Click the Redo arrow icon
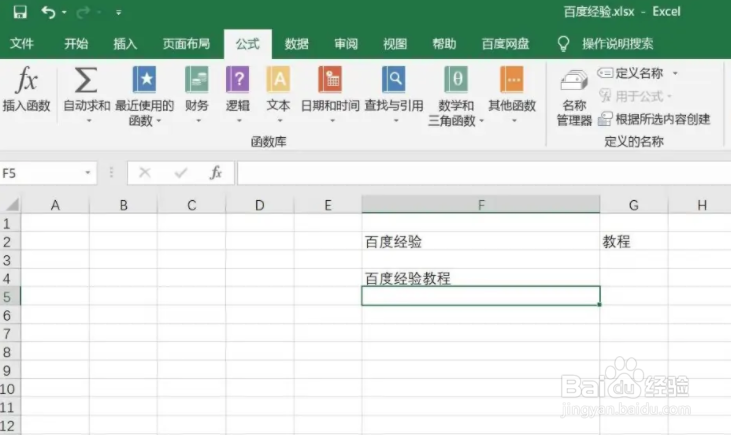This screenshot has width=731, height=435. (x=83, y=12)
